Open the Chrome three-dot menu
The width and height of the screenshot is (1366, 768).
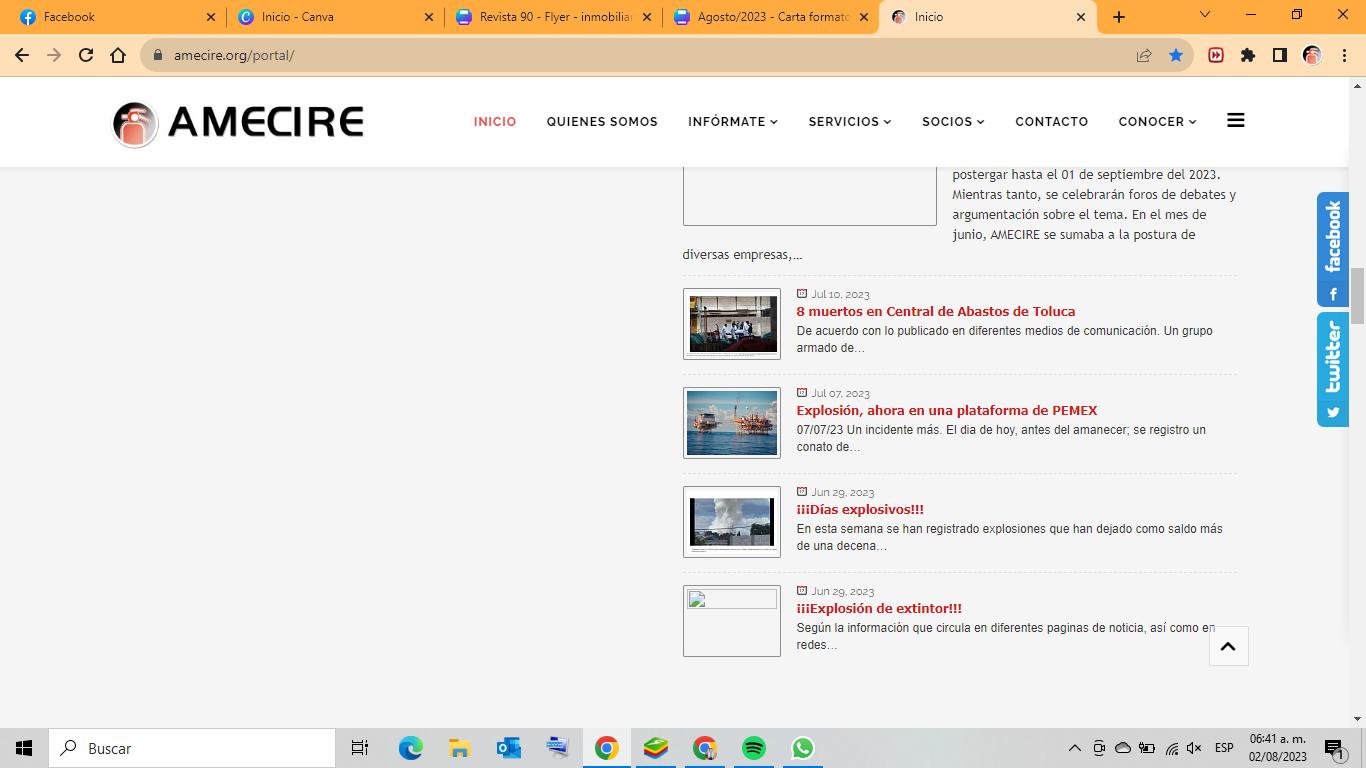pos(1344,55)
